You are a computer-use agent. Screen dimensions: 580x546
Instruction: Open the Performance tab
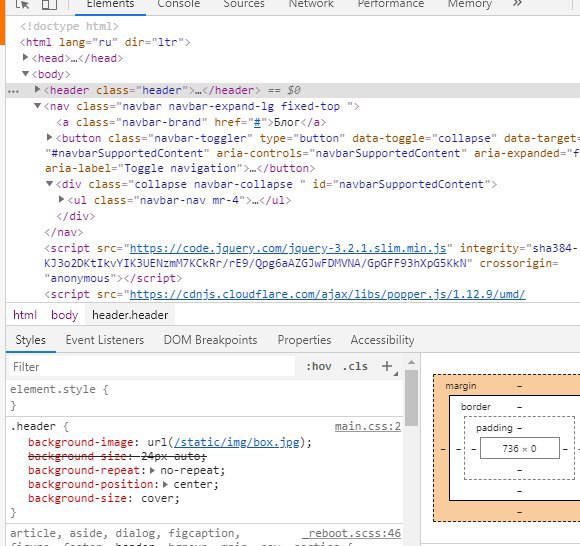pyautogui.click(x=391, y=4)
